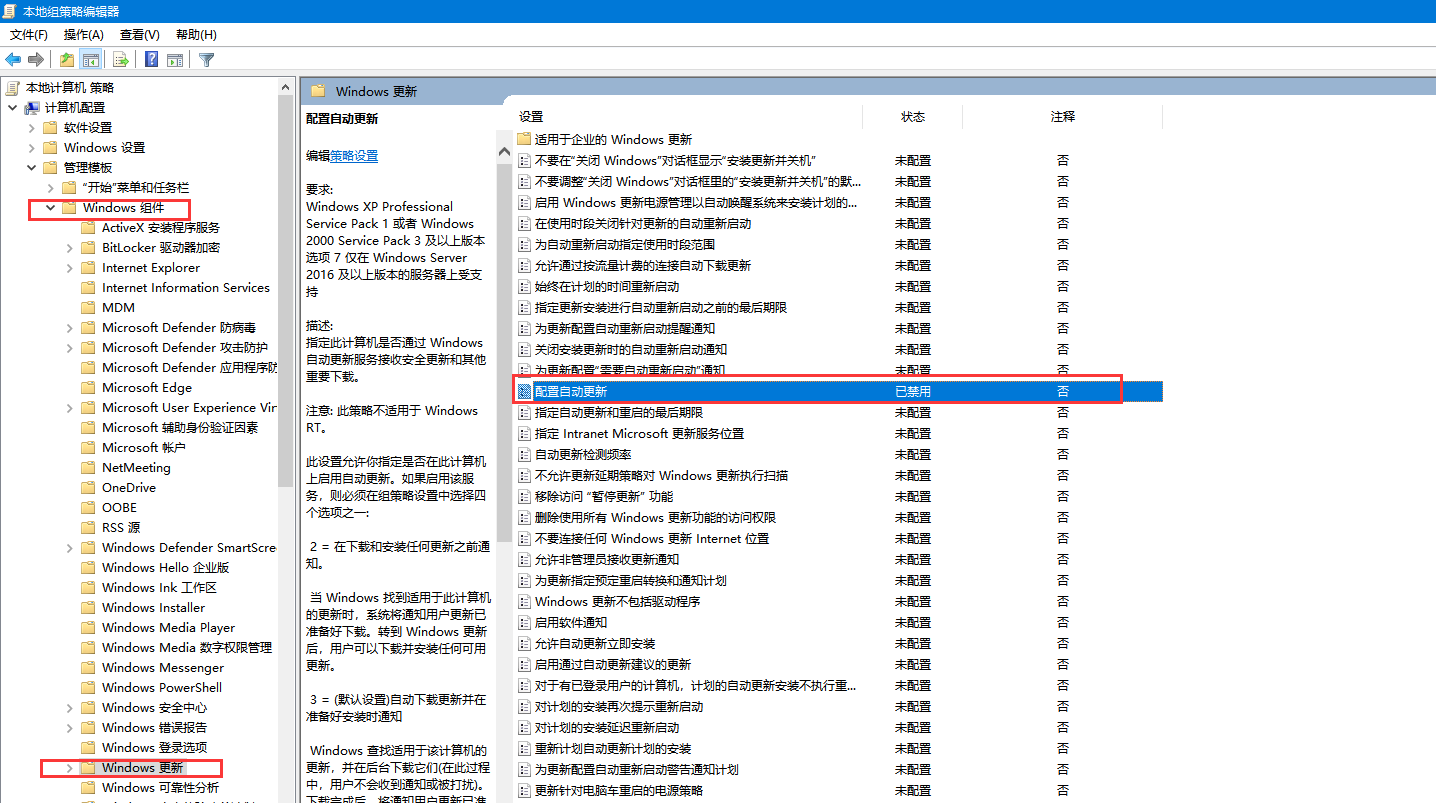Click the Up One Level folder icon
The image size is (1436, 803).
coord(66,59)
